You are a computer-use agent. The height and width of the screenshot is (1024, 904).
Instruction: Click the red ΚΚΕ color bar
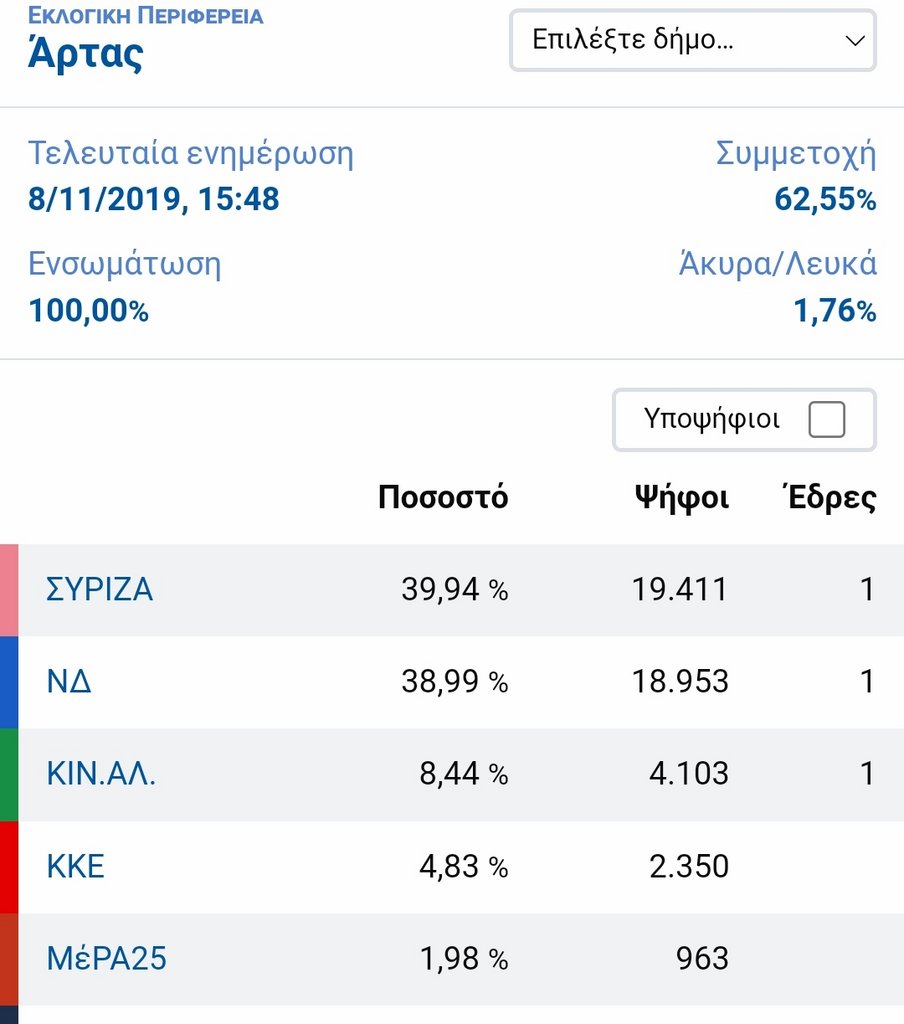coord(9,866)
